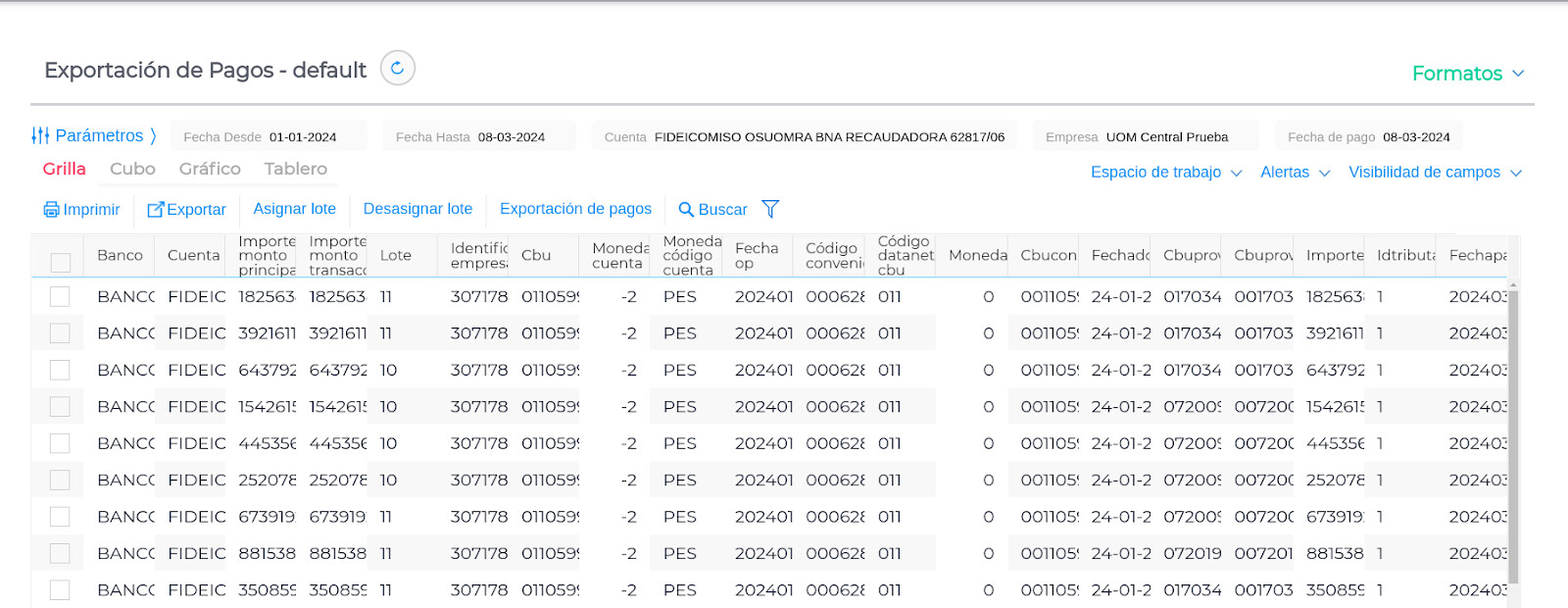The image size is (1568, 608).
Task: Click the Parámetros sliders icon
Action: point(40,135)
